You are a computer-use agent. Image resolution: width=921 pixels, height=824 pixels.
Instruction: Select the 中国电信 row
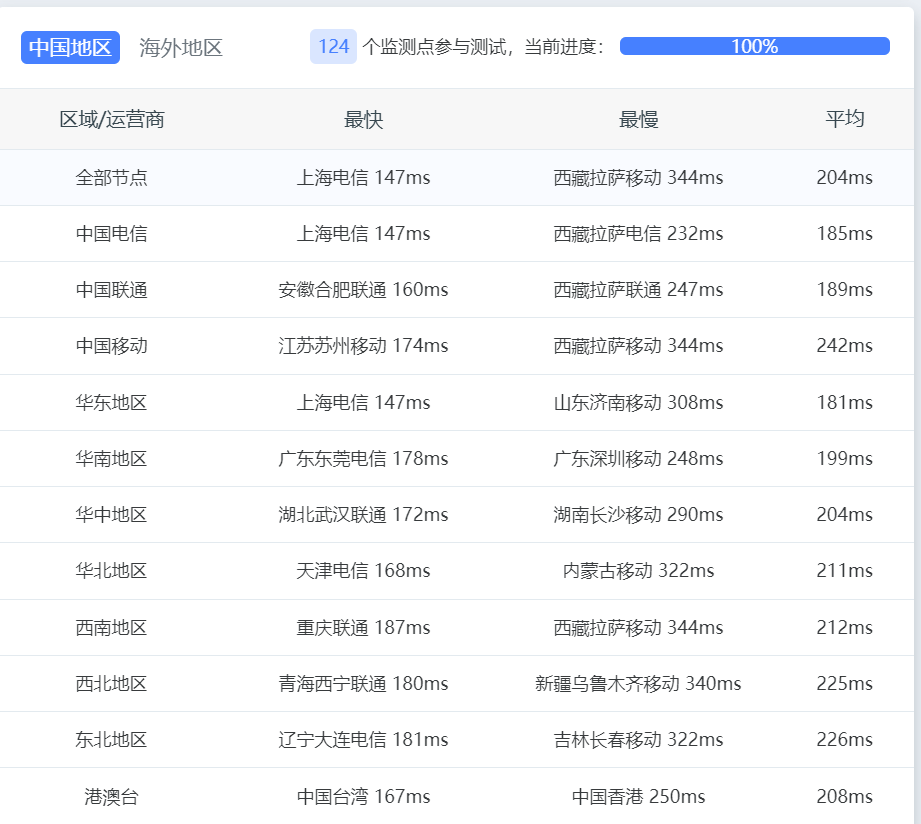pos(457,234)
